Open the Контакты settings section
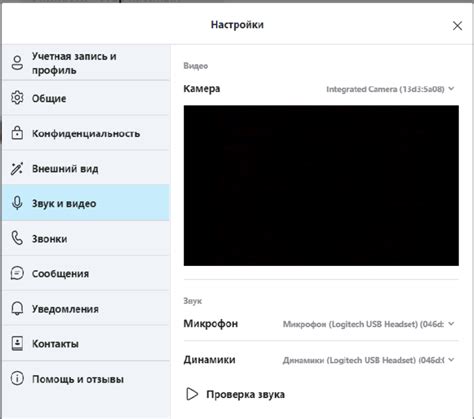The image size is (474, 419). (86, 344)
